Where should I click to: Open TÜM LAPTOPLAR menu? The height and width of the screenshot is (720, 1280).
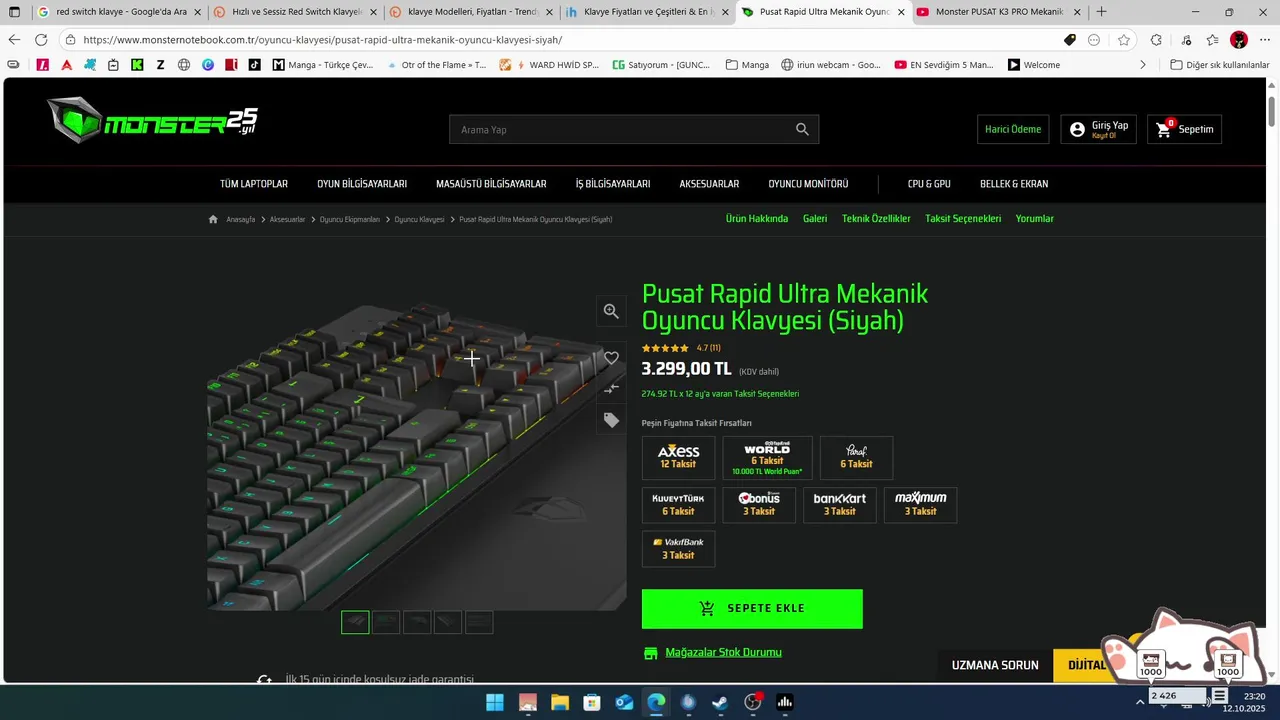(254, 184)
